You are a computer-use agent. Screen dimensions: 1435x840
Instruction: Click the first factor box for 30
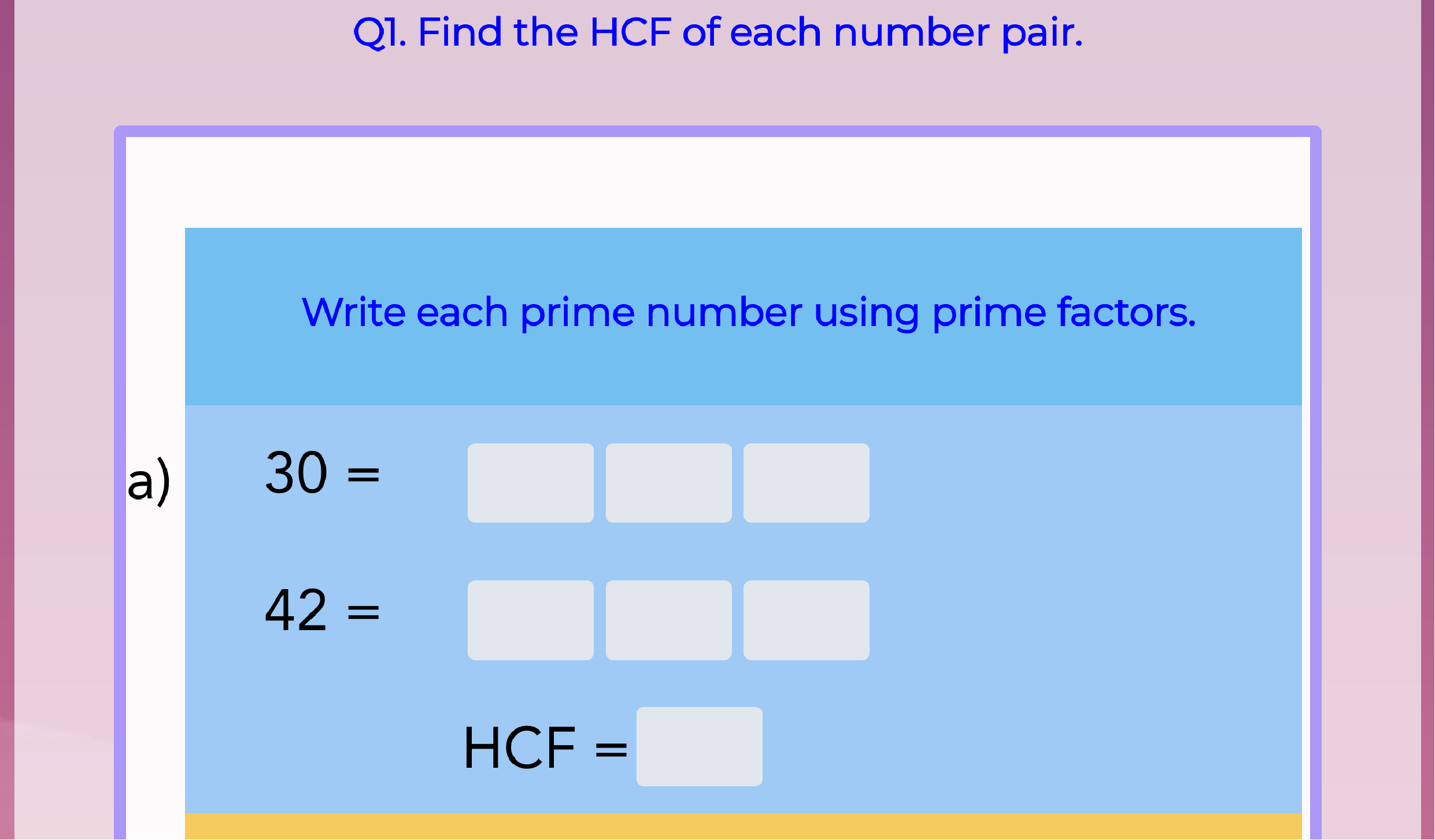(x=530, y=483)
